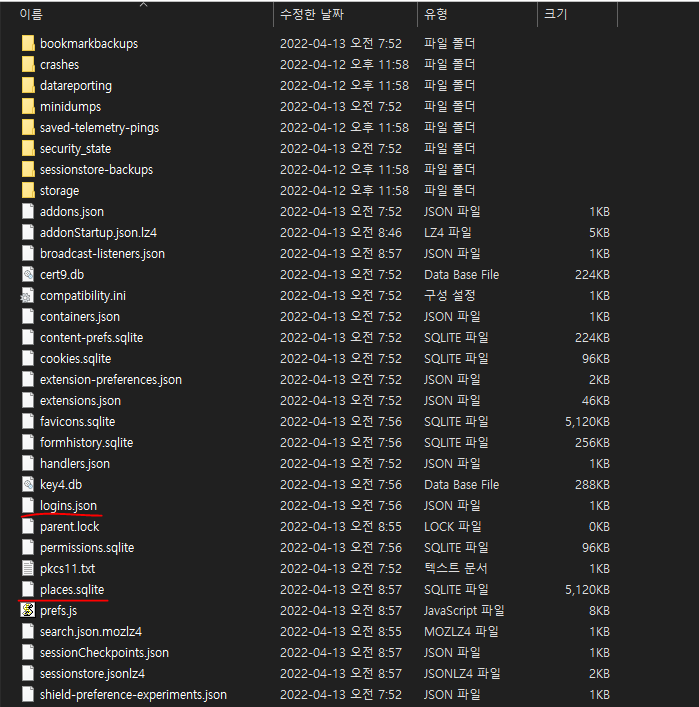The width and height of the screenshot is (699, 707).
Task: Click the LZ4 파일 type cell
Action: (448, 233)
